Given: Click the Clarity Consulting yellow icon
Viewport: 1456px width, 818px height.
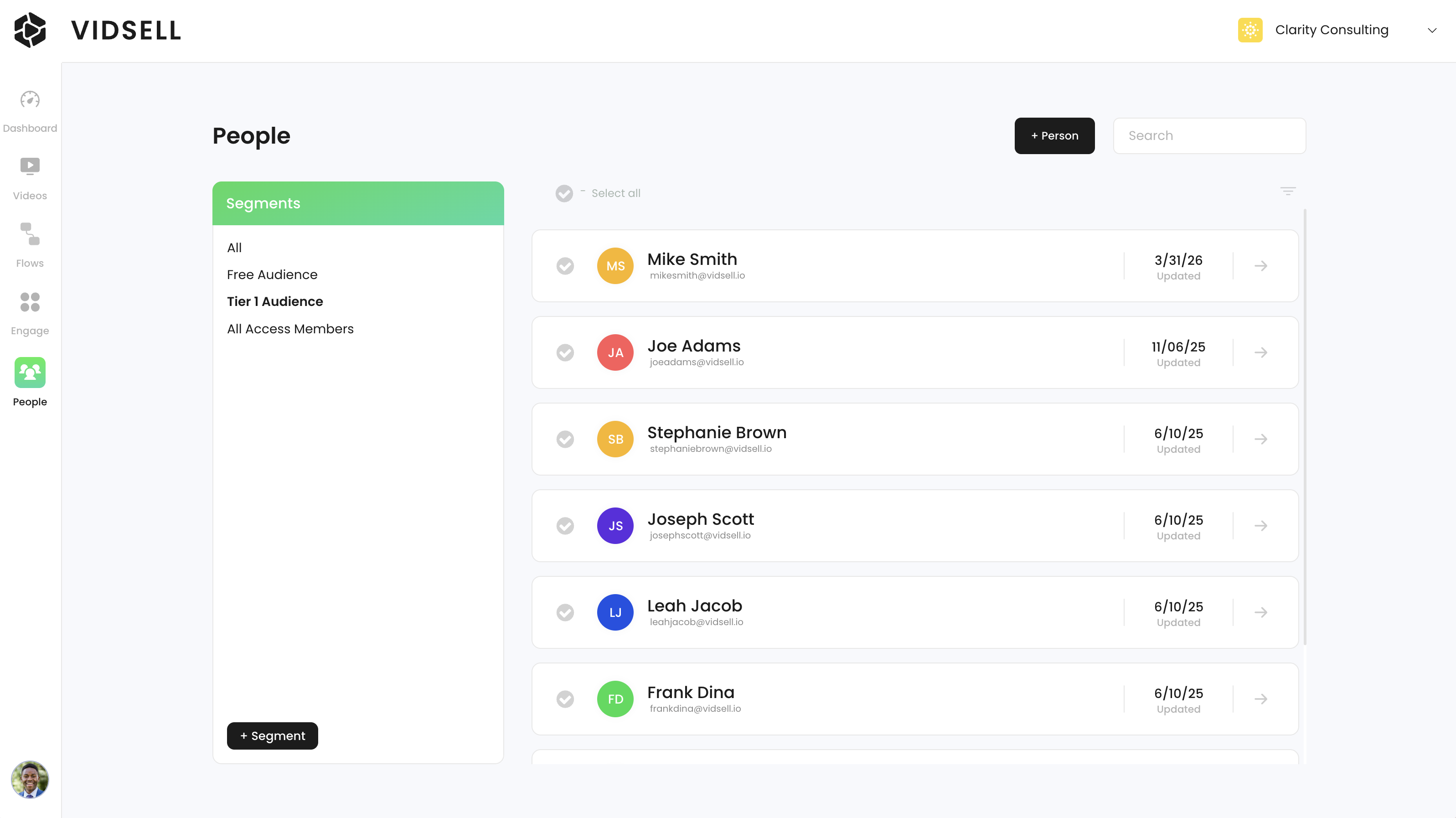Looking at the screenshot, I should point(1249,30).
